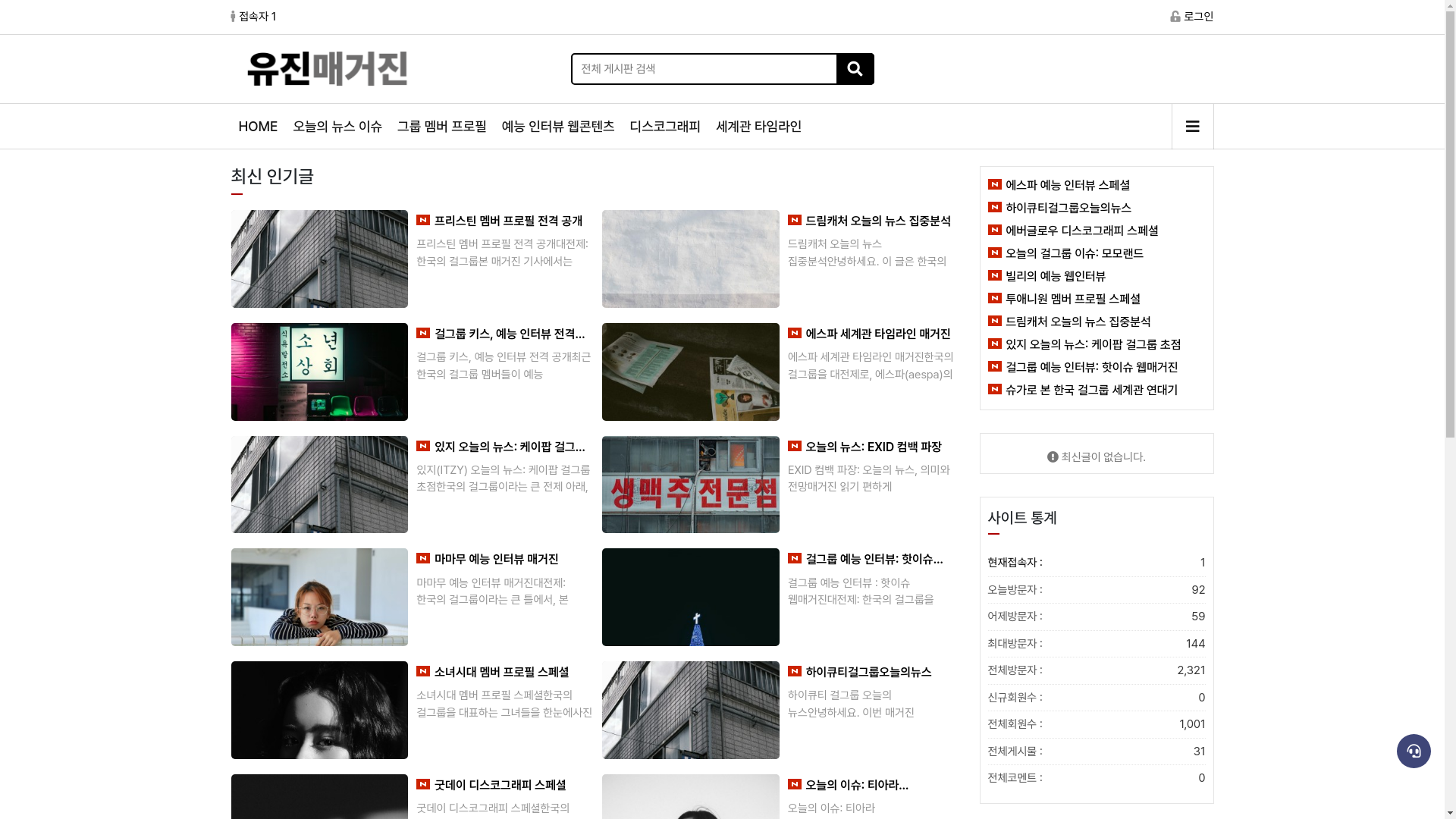This screenshot has width=1456, height=819.
Task: Open sidebar link 에버글로우 디스코그래피 스페셜
Action: pos(1081,231)
